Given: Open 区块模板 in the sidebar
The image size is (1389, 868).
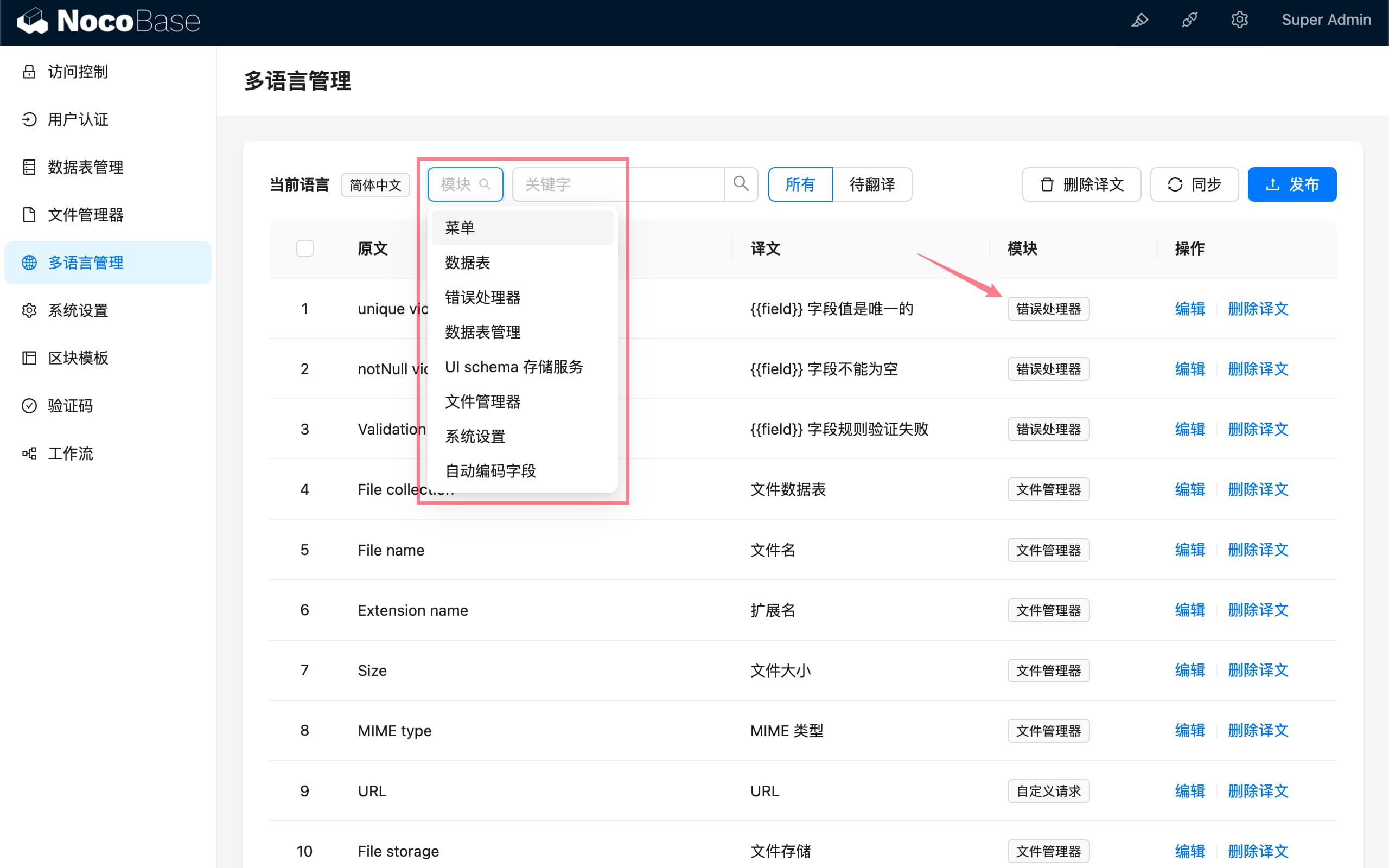Looking at the screenshot, I should 78,358.
